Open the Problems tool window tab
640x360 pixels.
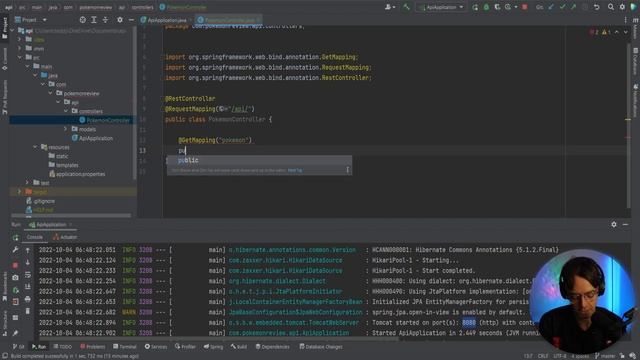93,347
